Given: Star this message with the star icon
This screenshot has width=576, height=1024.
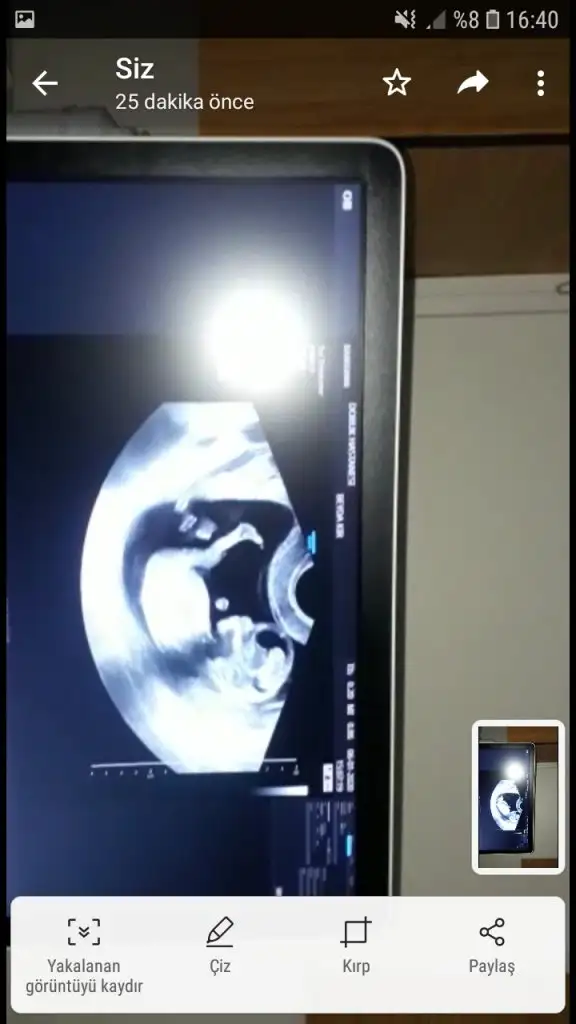Looking at the screenshot, I should [396, 83].
